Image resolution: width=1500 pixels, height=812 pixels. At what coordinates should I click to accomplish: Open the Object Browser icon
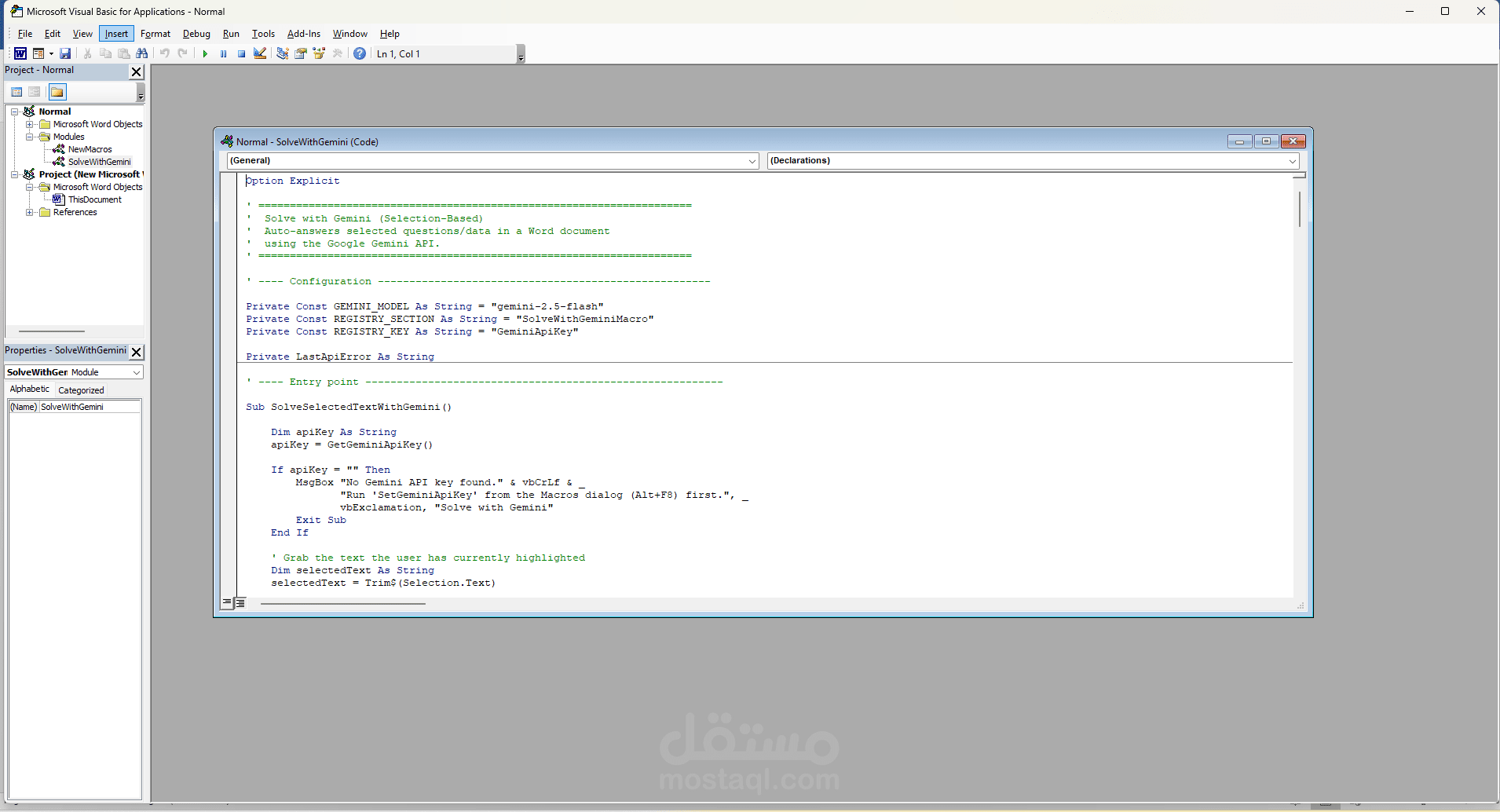click(x=319, y=53)
